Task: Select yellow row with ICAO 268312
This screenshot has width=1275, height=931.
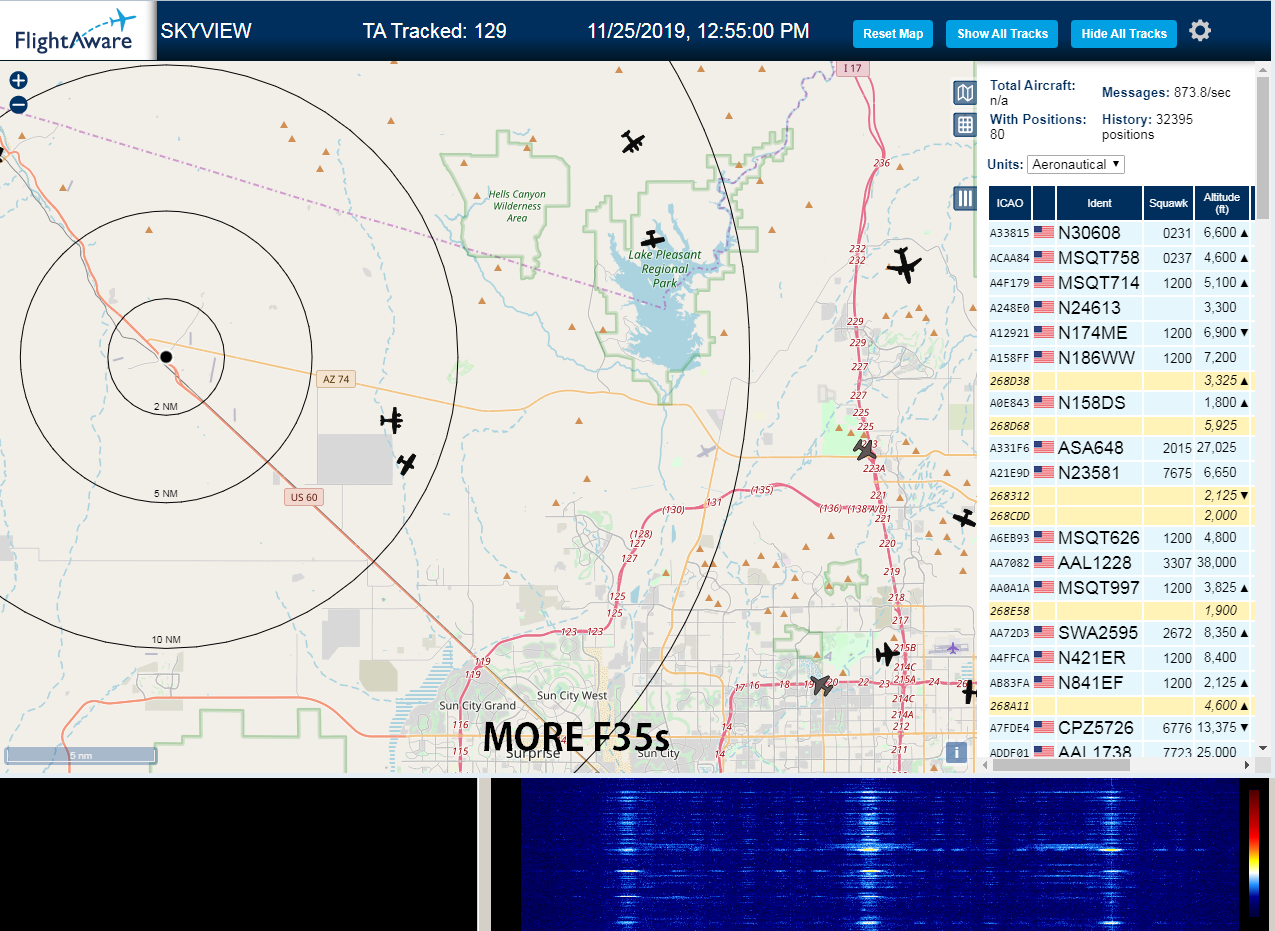Action: pyautogui.click(x=1120, y=495)
